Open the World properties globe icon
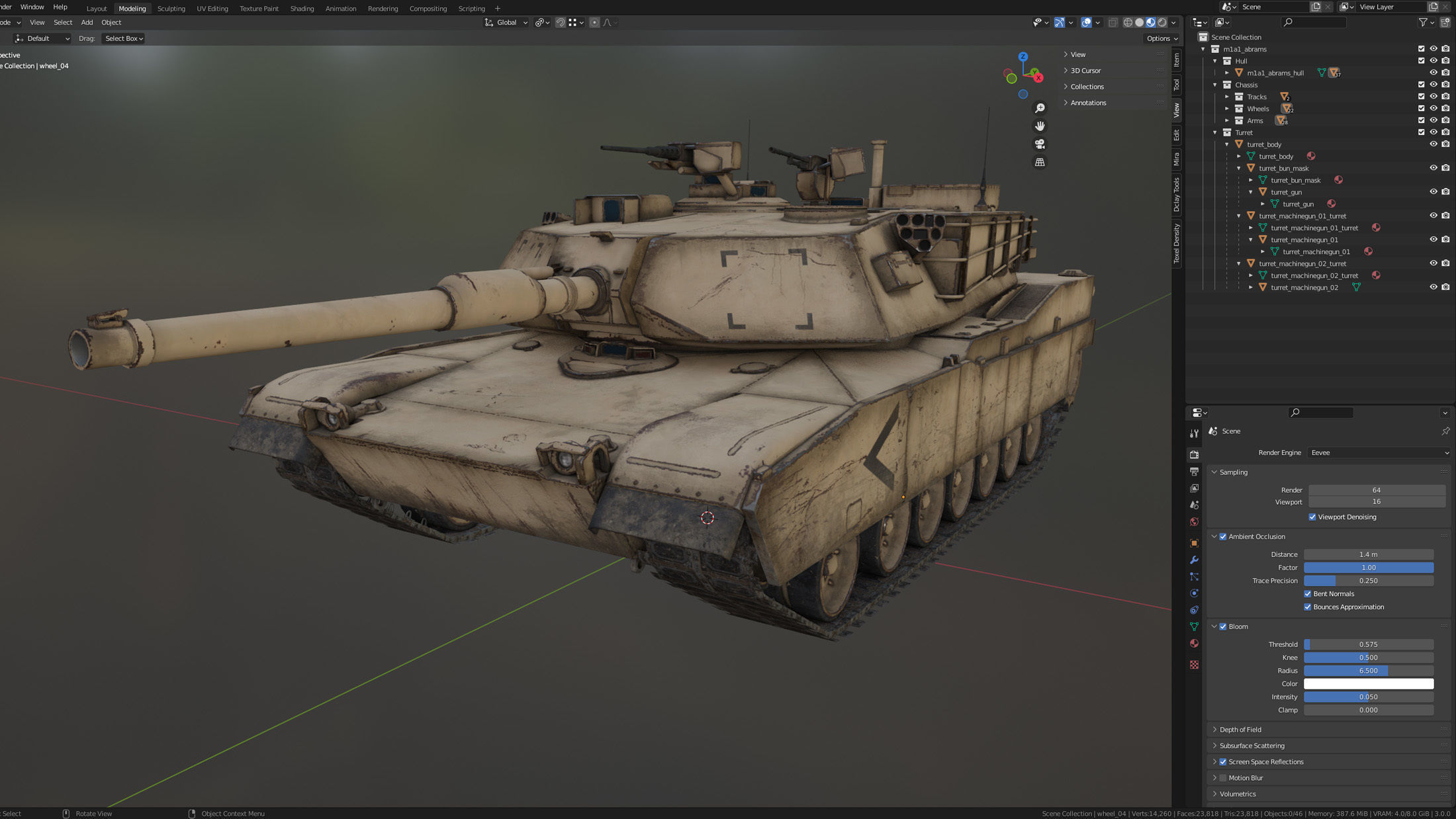 (x=1194, y=522)
